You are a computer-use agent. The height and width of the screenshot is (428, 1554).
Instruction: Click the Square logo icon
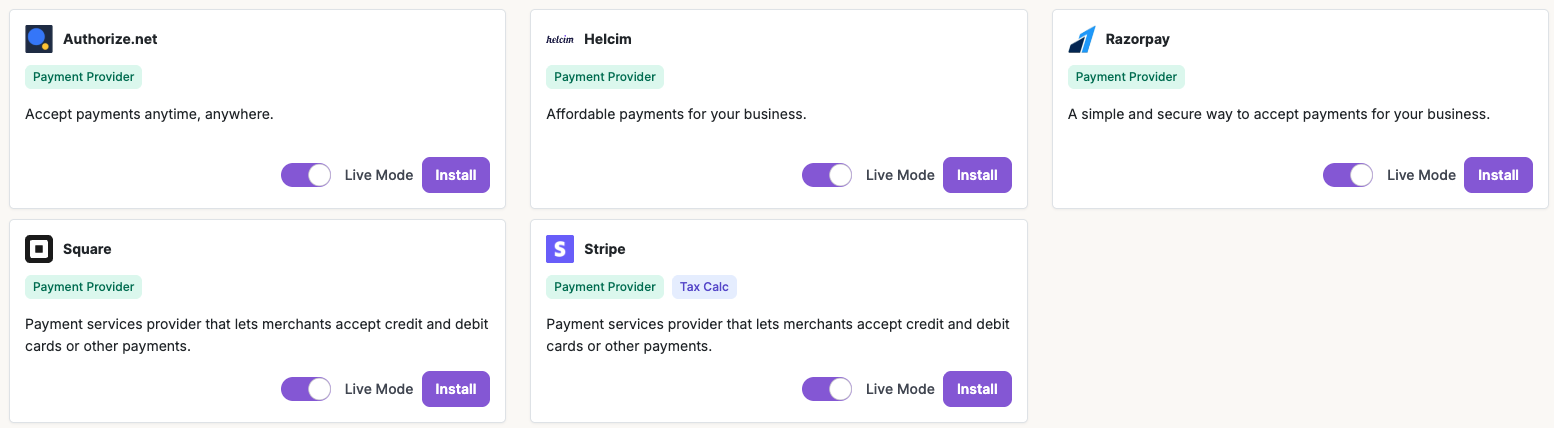[x=39, y=249]
